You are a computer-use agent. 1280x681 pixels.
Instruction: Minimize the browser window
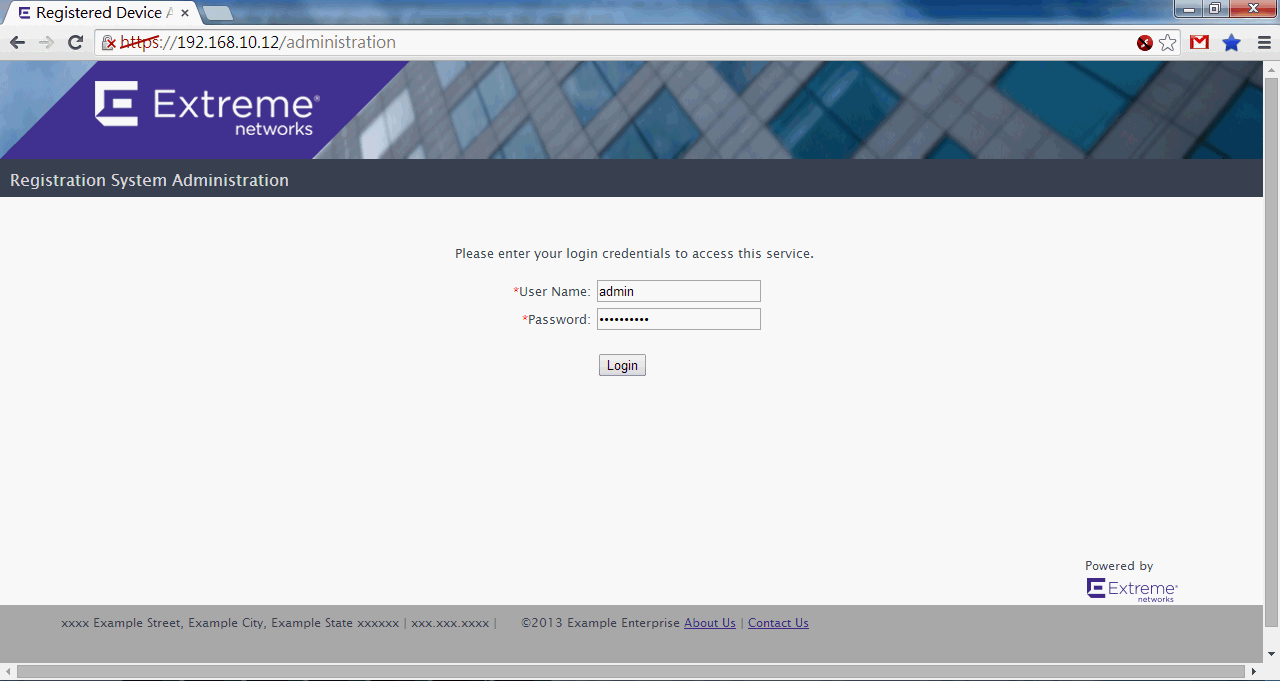pos(1188,9)
